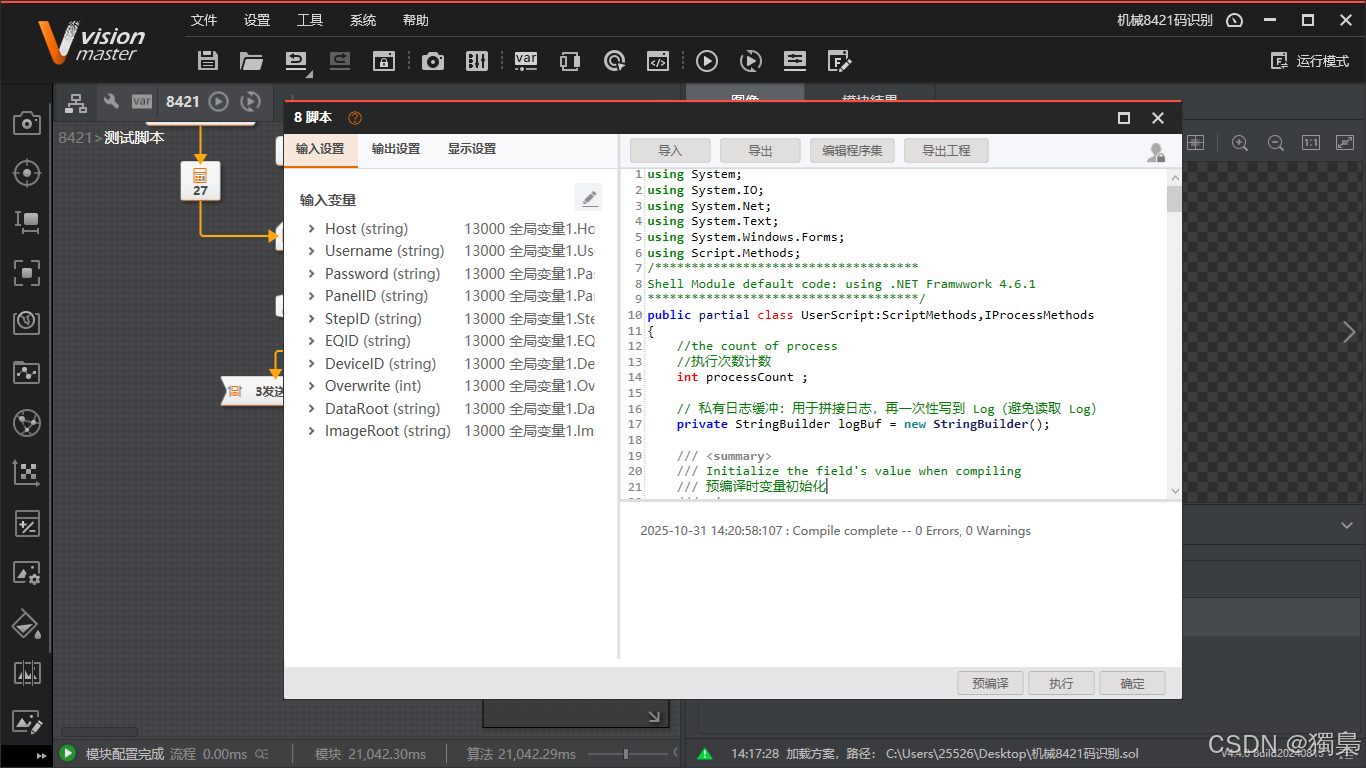Viewport: 1366px width, 768px height.
Task: Expand the Username (string) variable
Action: click(312, 251)
